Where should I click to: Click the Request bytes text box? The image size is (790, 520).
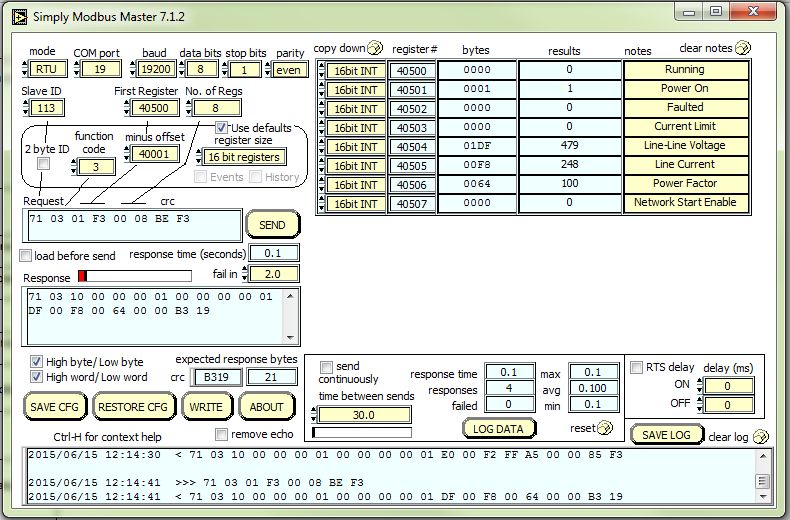coord(133,225)
